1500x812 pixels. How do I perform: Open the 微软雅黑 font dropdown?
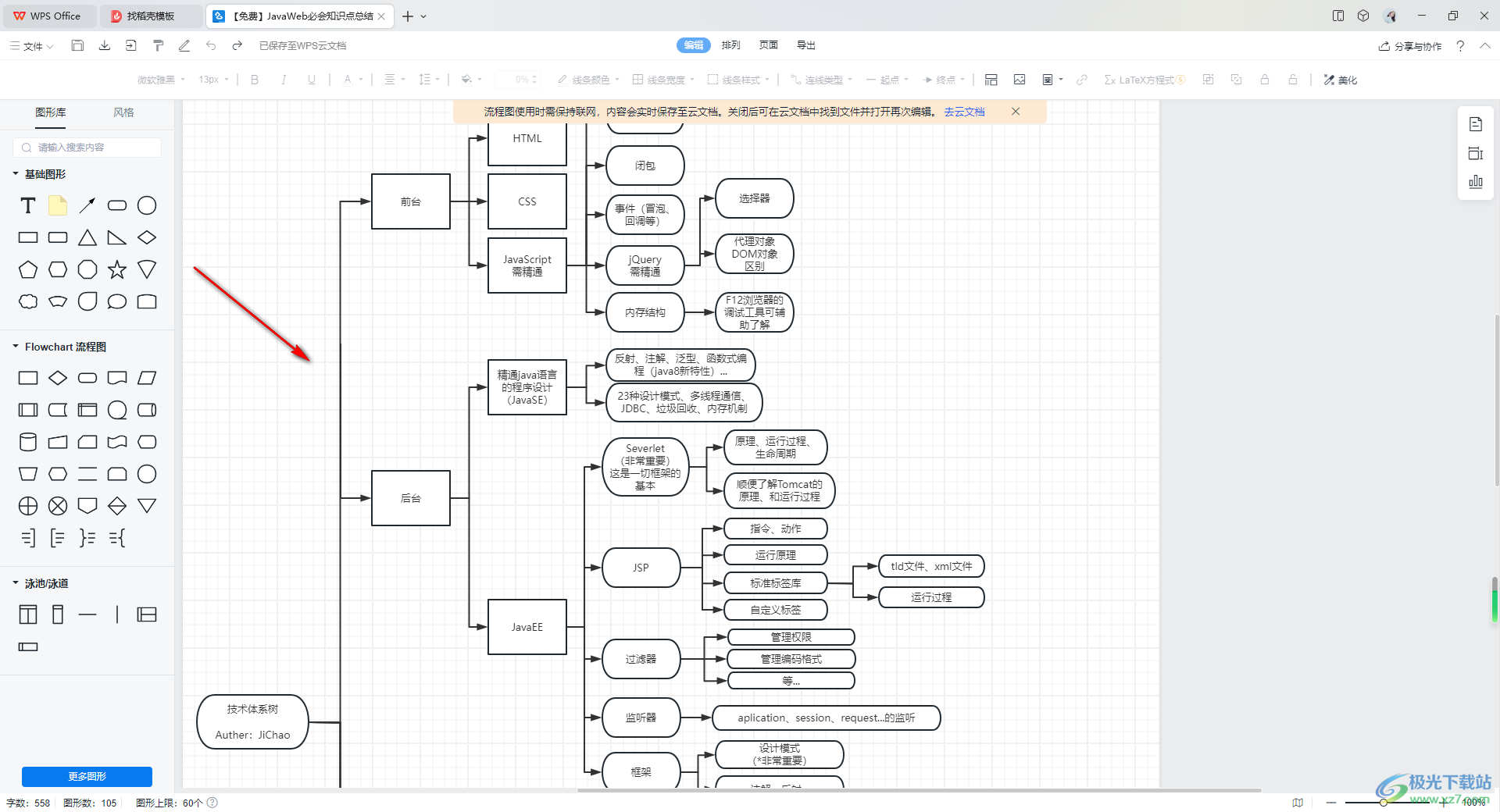[161, 80]
